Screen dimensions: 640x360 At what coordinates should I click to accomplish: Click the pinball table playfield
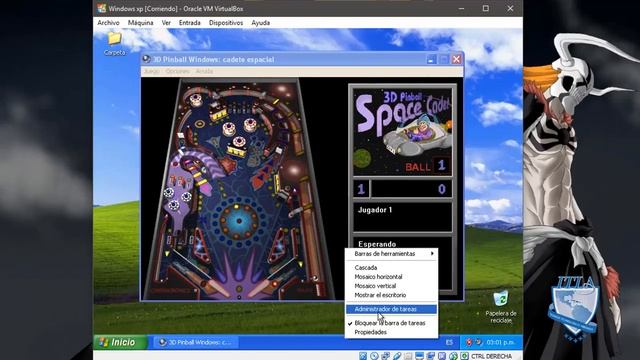pos(239,190)
